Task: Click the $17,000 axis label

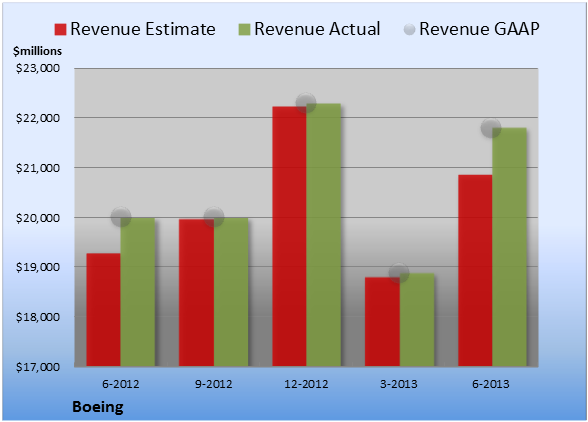Action: click(x=38, y=367)
